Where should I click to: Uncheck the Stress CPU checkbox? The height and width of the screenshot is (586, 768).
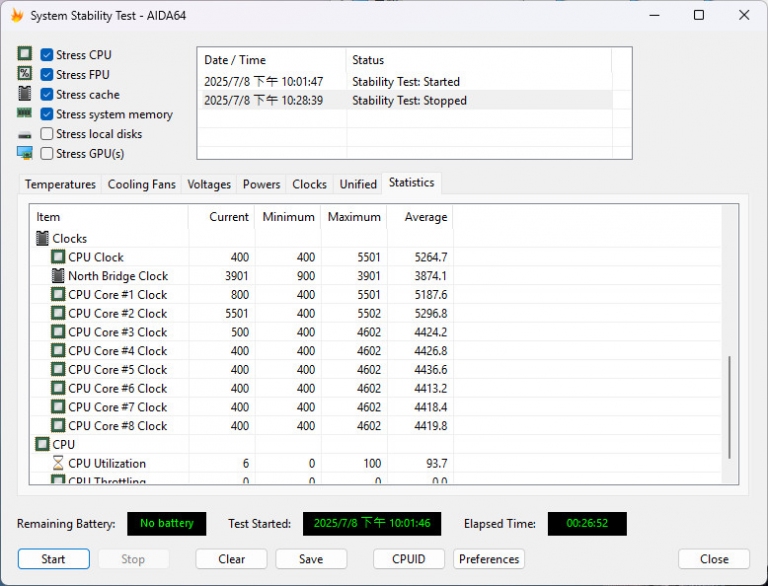point(47,54)
